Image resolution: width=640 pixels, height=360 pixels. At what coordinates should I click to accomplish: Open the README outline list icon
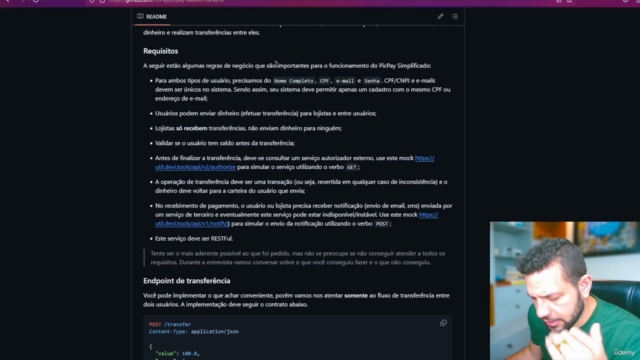click(x=455, y=16)
